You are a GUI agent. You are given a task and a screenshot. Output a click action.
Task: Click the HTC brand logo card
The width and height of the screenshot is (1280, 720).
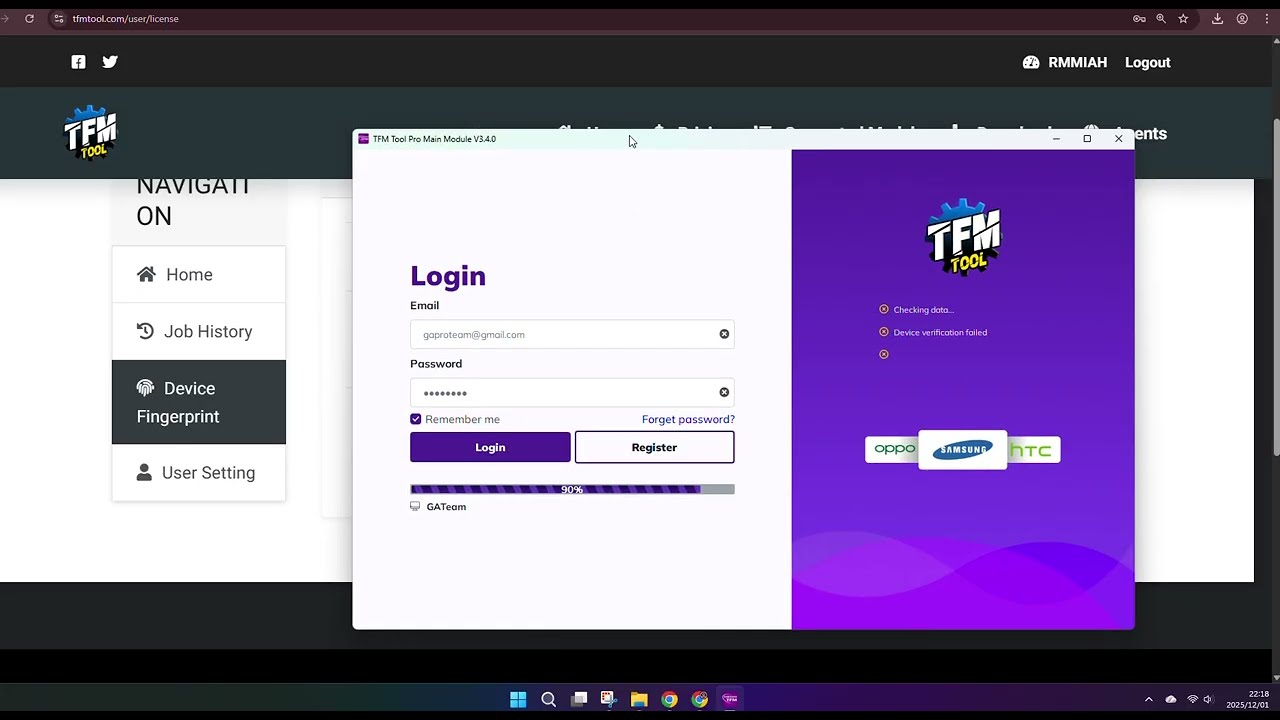pos(1033,450)
